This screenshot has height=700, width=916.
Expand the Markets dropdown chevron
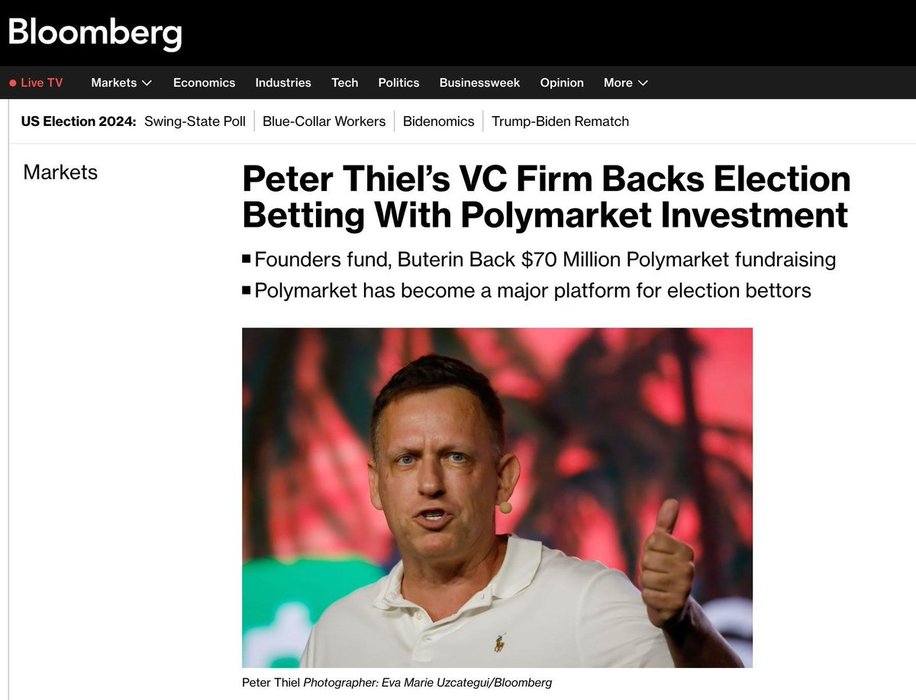147,83
